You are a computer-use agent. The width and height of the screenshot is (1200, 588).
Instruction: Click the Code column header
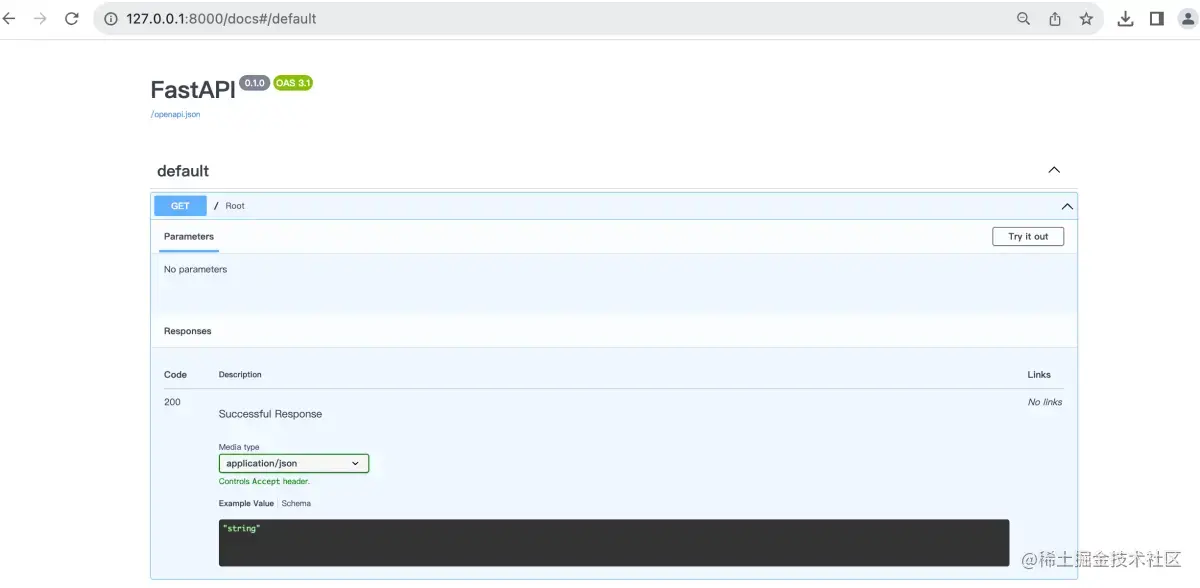tap(175, 375)
